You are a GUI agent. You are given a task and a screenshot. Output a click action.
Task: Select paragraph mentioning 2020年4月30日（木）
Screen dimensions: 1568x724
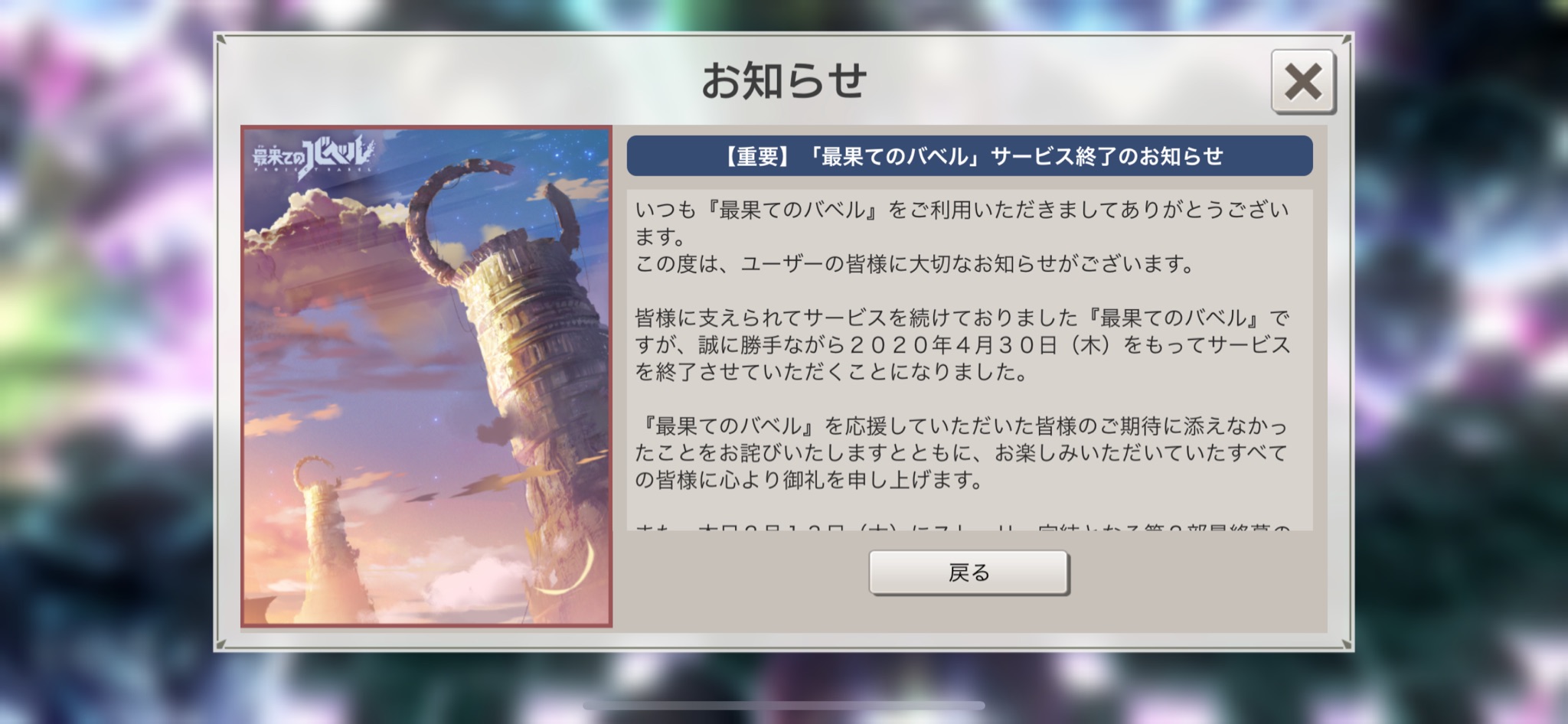[x=962, y=344]
